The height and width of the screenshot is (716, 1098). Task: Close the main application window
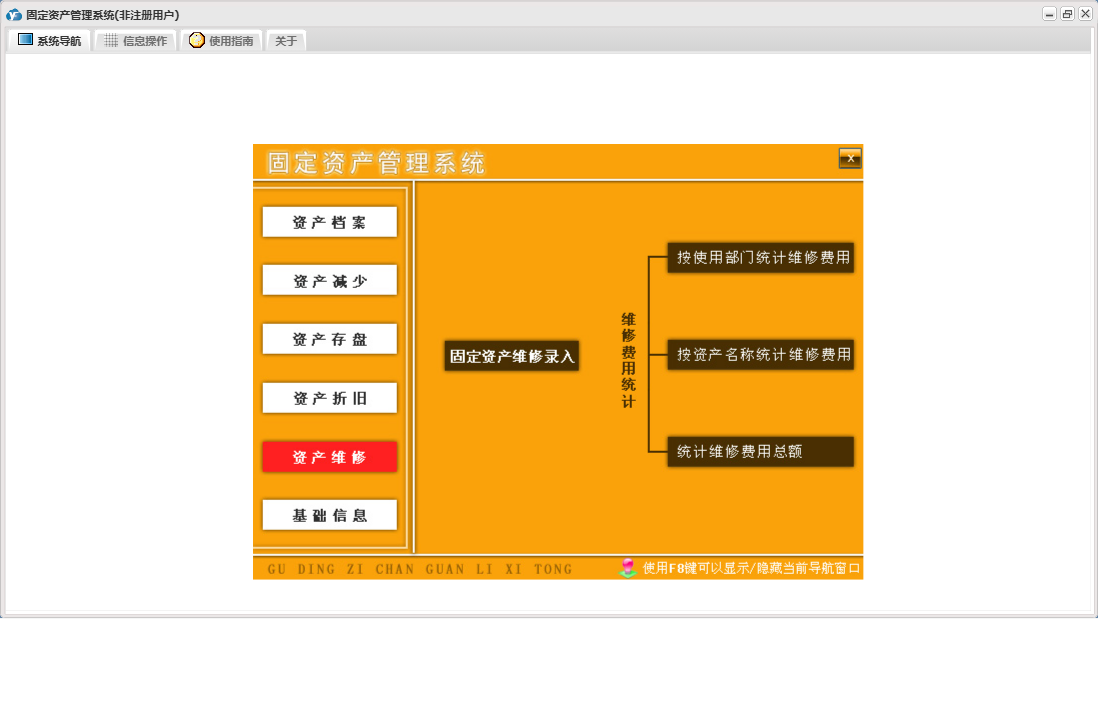[1085, 14]
